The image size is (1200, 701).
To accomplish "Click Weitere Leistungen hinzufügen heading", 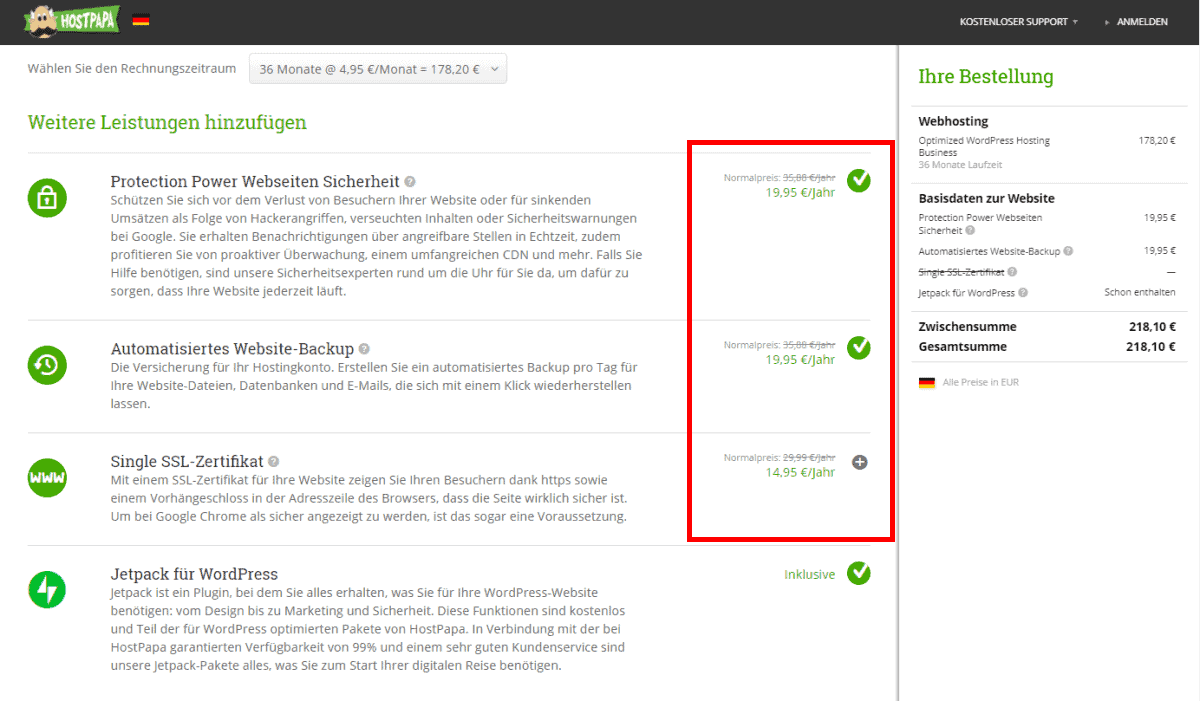I will [x=167, y=123].
